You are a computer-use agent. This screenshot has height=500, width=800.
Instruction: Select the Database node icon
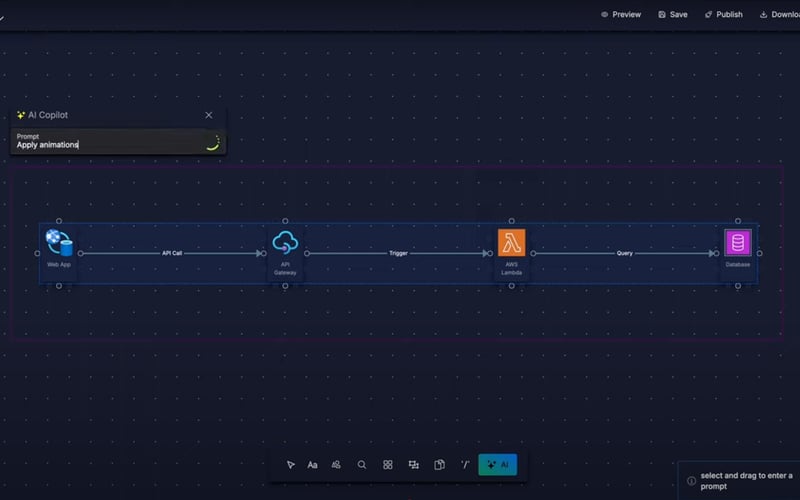coord(738,242)
